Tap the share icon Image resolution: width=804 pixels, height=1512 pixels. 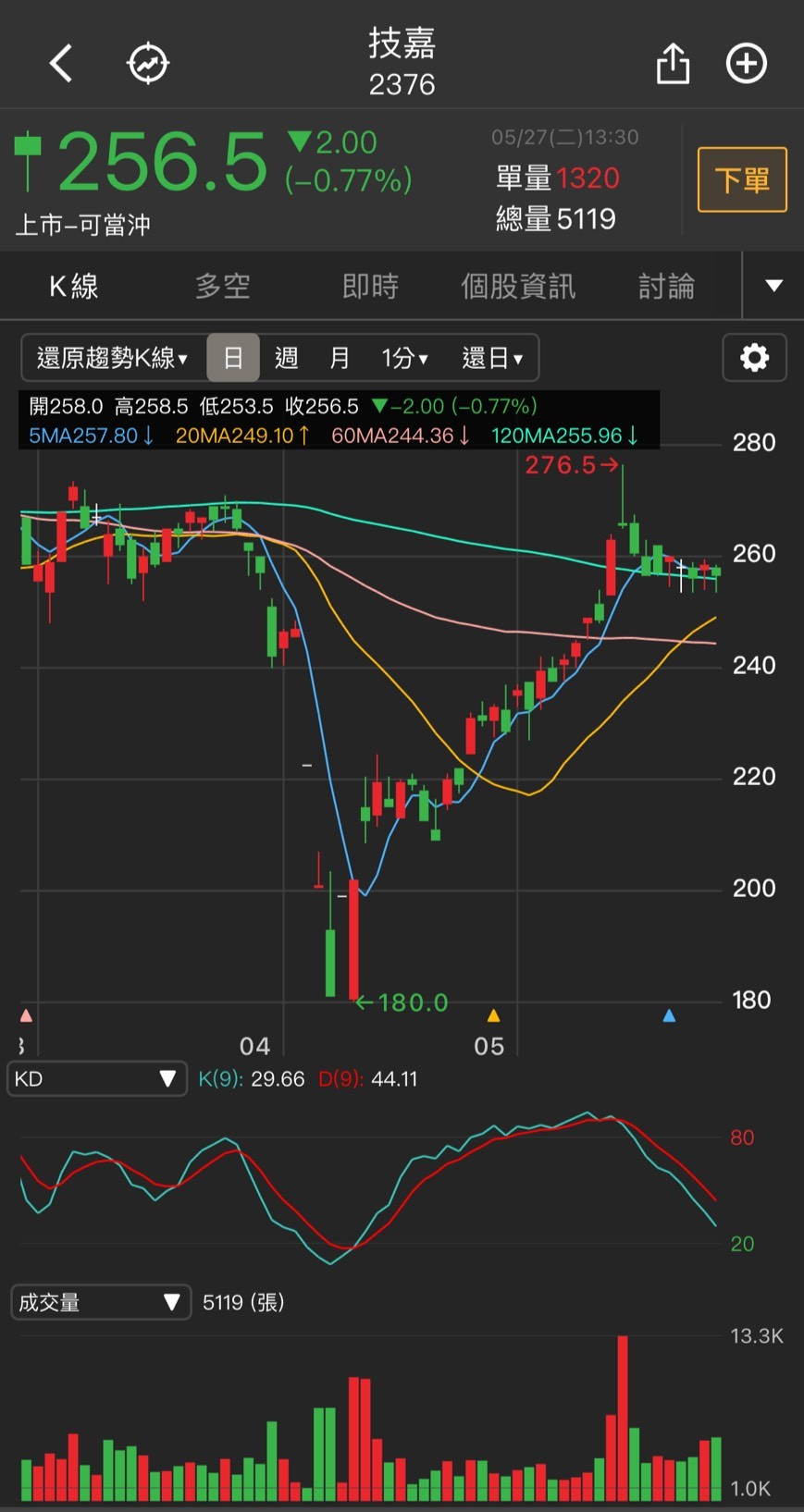pyautogui.click(x=673, y=63)
